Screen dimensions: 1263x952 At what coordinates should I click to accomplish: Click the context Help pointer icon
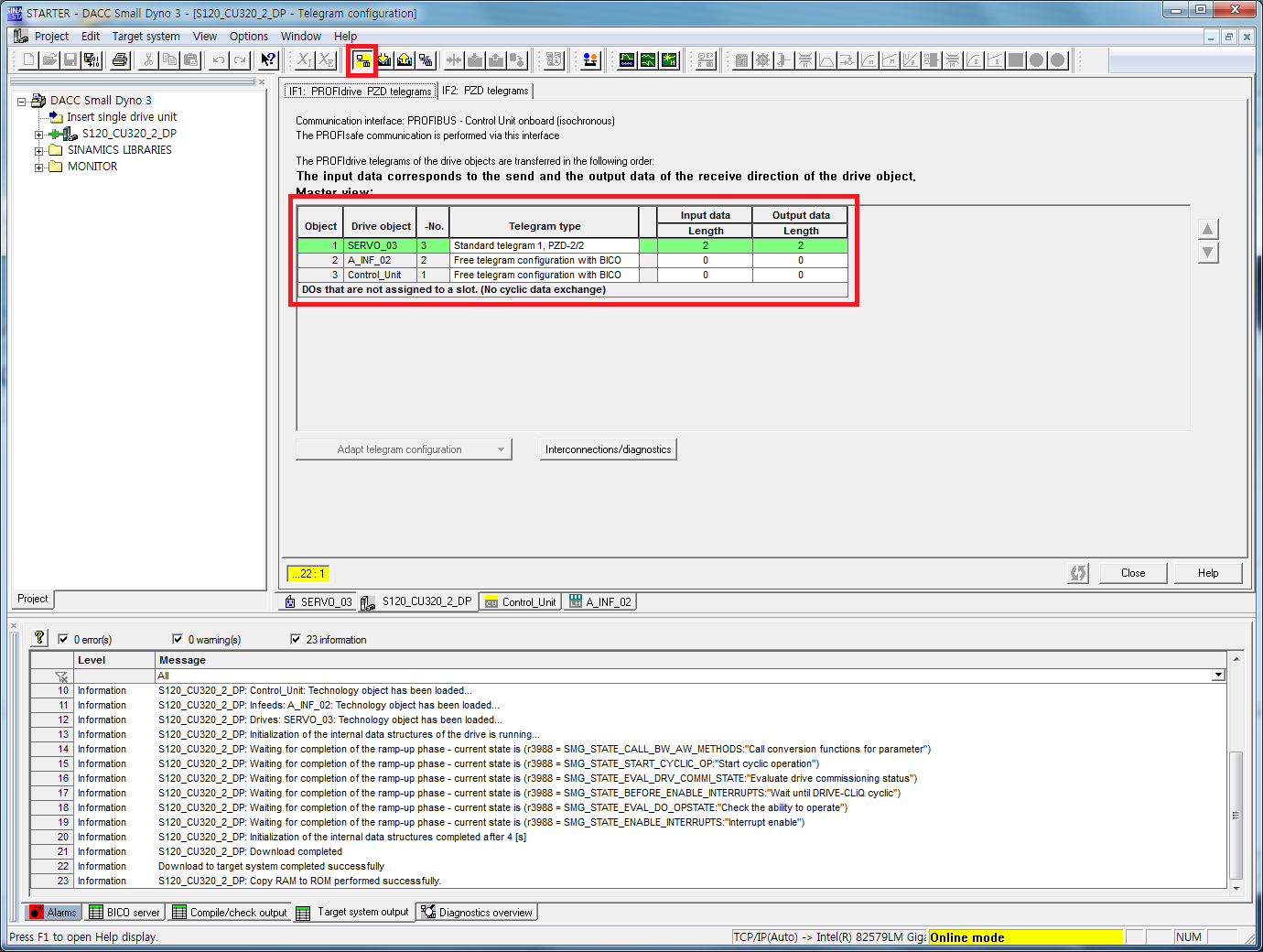pos(268,60)
